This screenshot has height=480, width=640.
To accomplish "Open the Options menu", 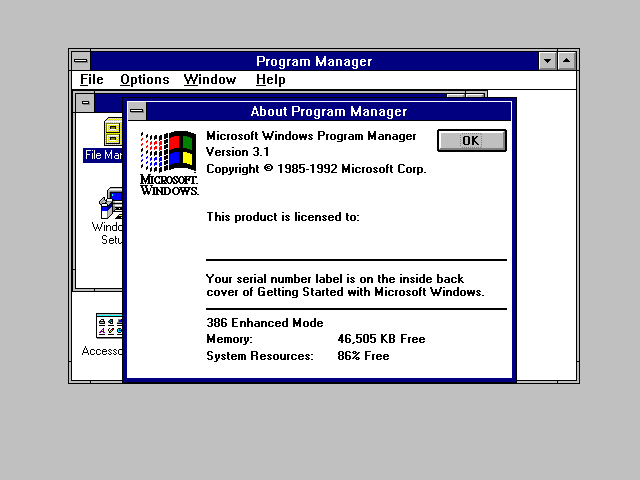I will 144,80.
